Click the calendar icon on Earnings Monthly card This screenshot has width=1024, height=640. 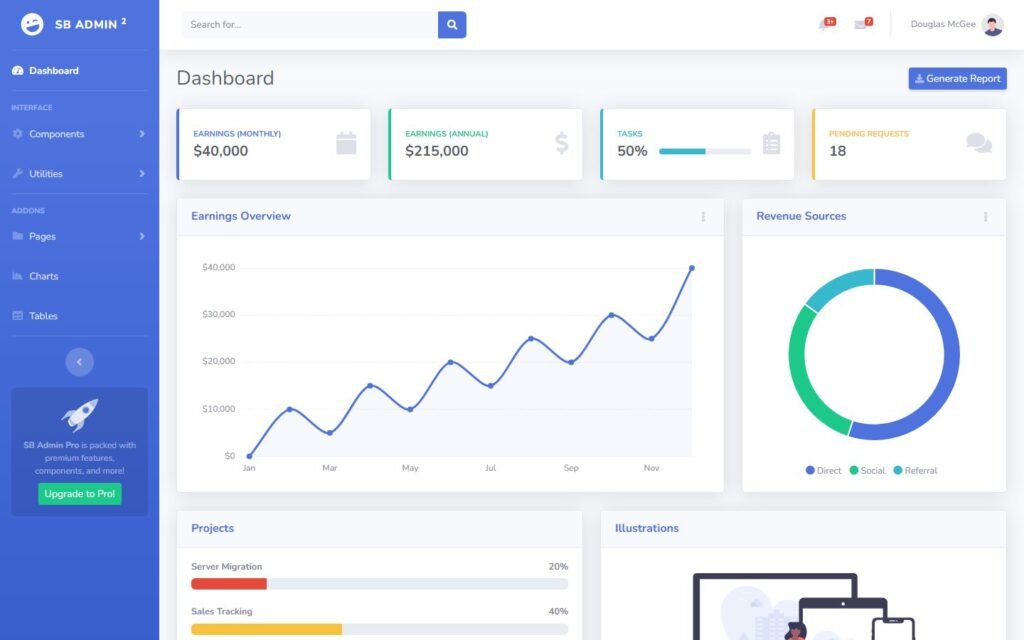(346, 143)
